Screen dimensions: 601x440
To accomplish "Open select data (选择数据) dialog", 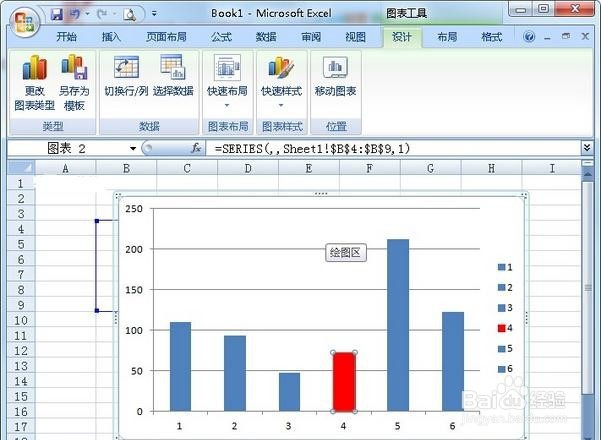I will [x=173, y=76].
